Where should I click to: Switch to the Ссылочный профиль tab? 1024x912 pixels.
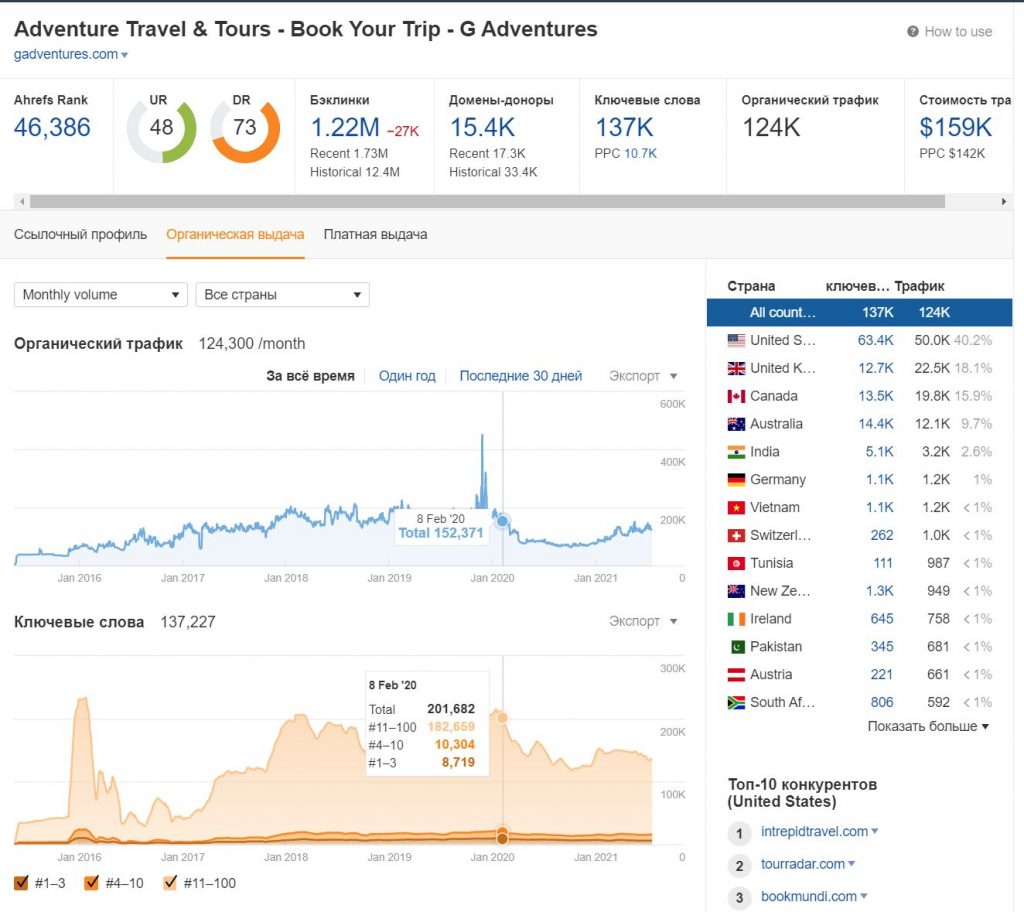pos(80,235)
